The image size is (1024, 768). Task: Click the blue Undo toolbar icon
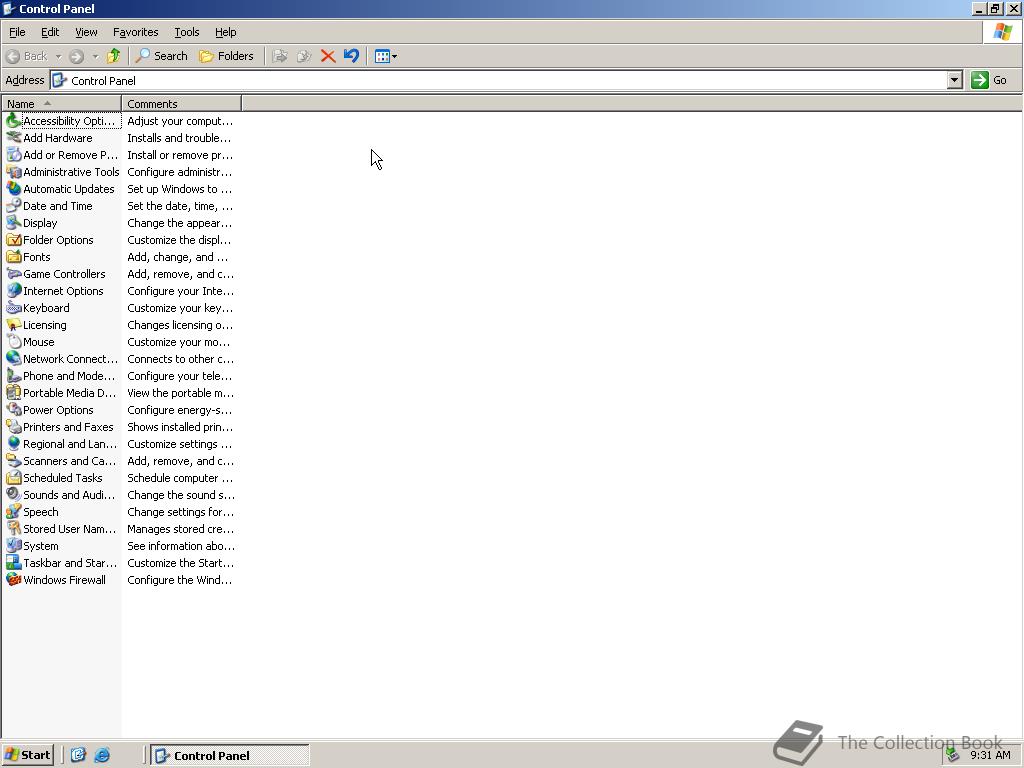[x=351, y=56]
